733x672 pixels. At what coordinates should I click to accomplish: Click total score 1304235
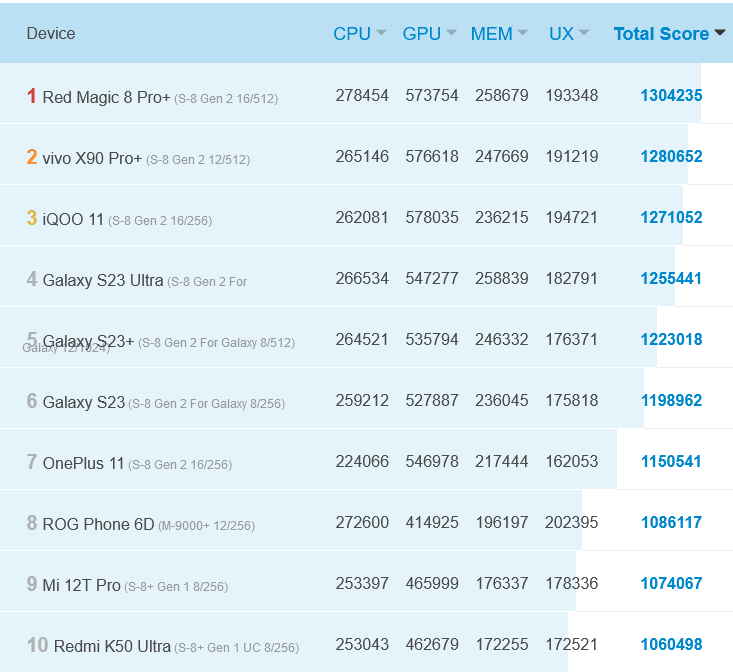point(671,95)
